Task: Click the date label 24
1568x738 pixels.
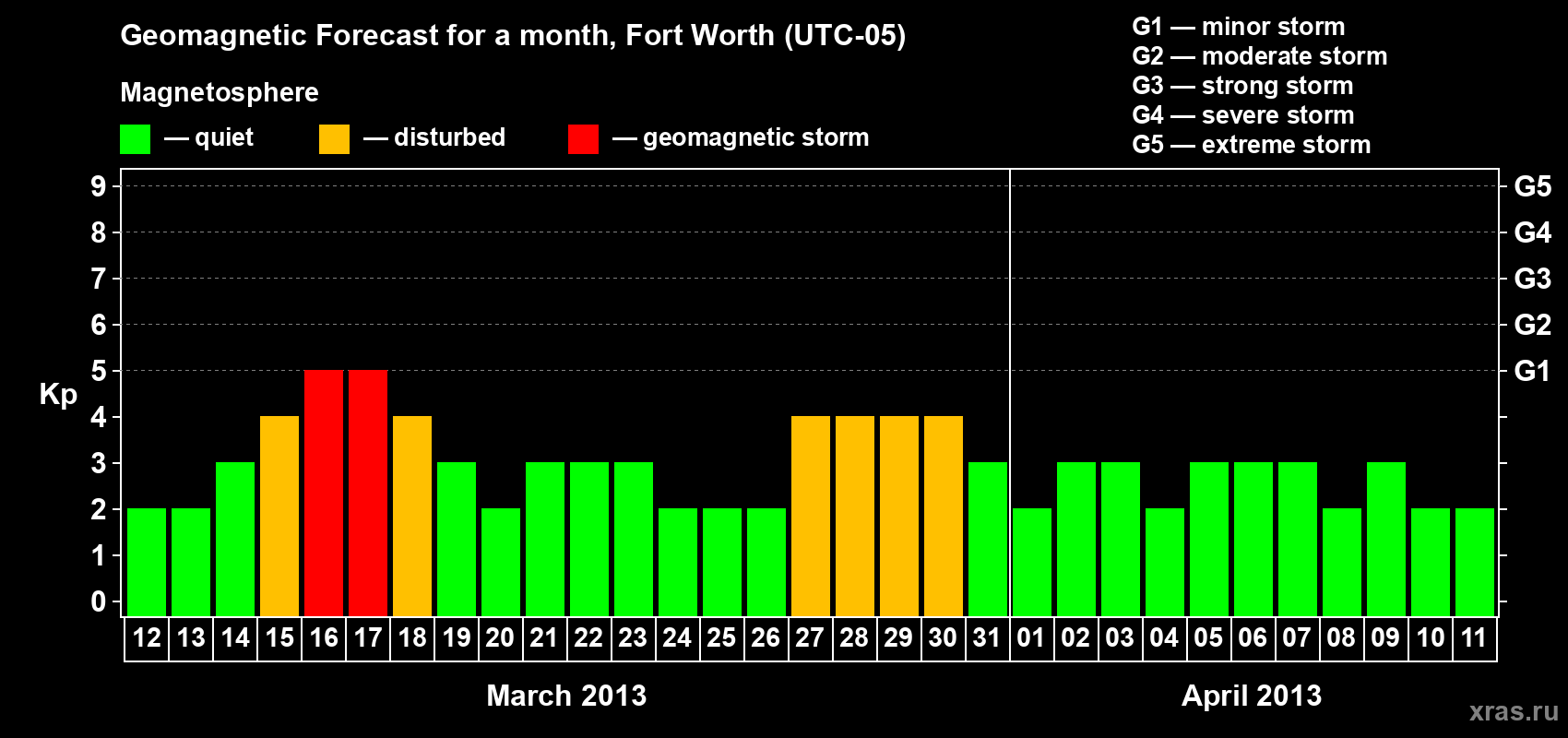Action: point(677,637)
